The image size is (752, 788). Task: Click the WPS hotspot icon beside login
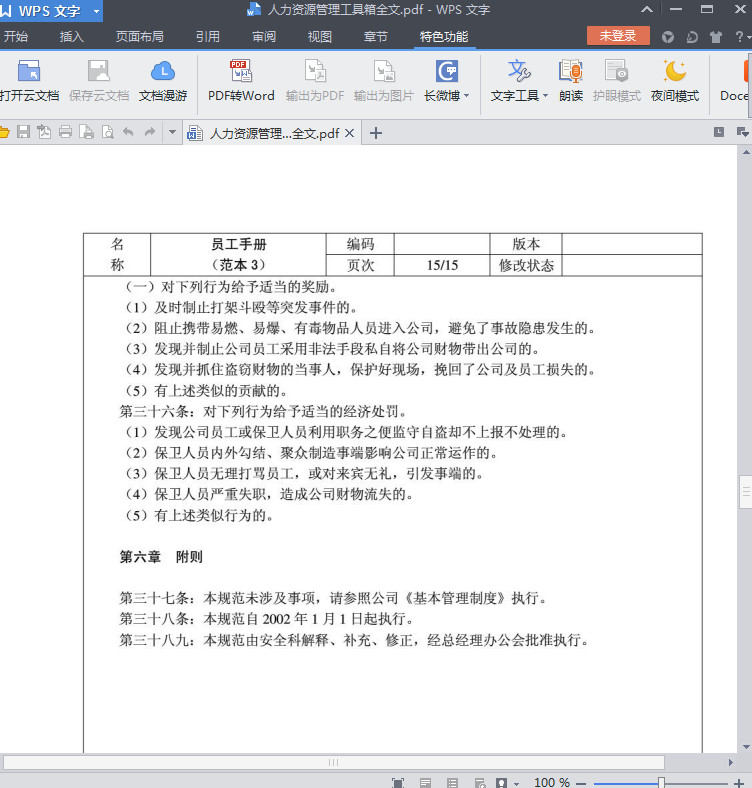pyautogui.click(x=668, y=37)
